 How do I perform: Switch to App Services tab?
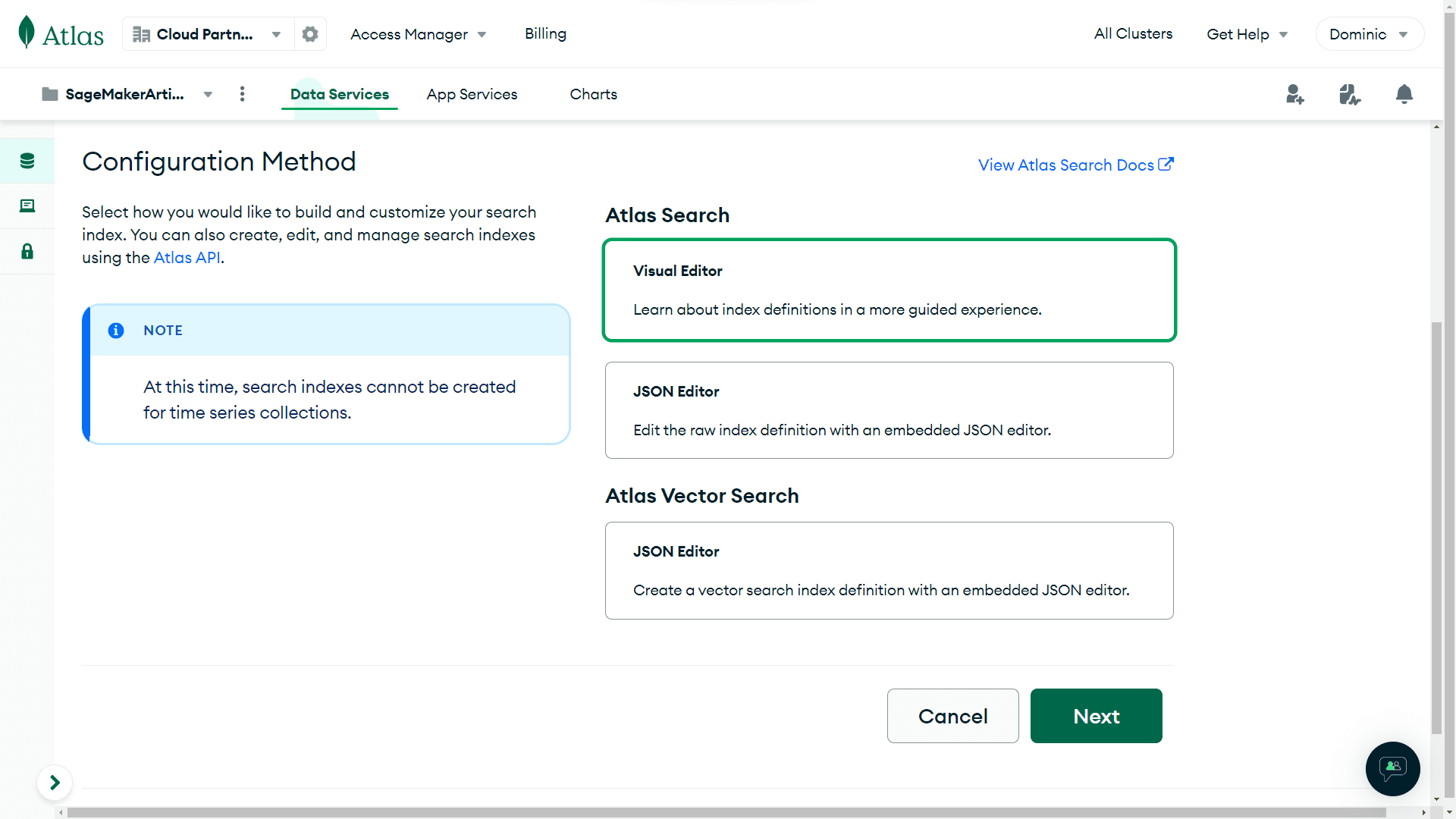click(x=472, y=94)
